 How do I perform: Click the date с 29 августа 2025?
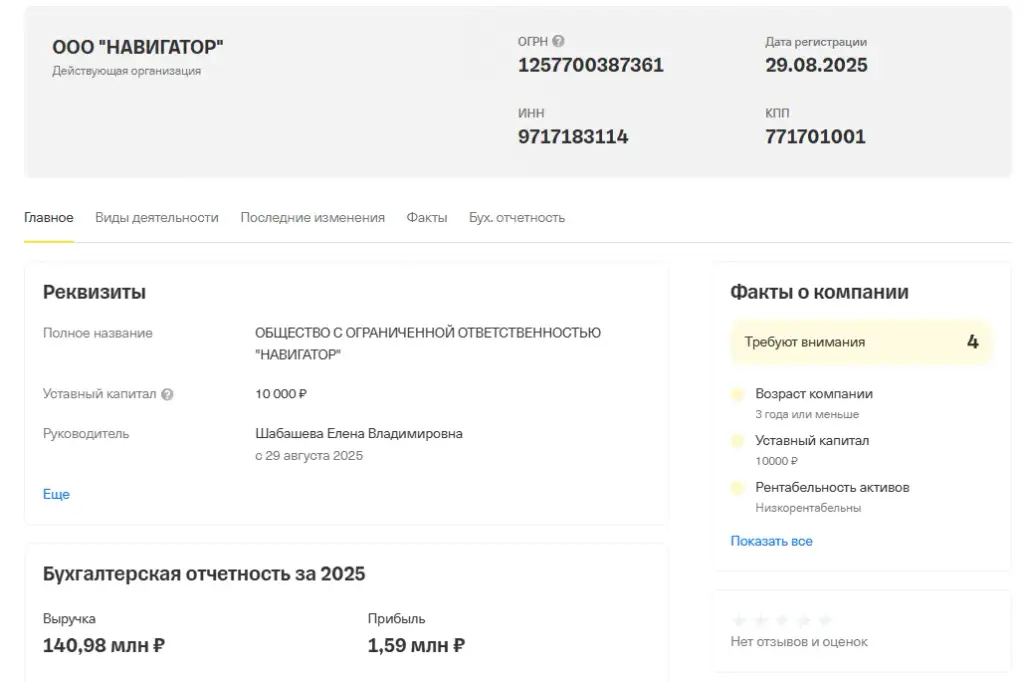[309, 456]
